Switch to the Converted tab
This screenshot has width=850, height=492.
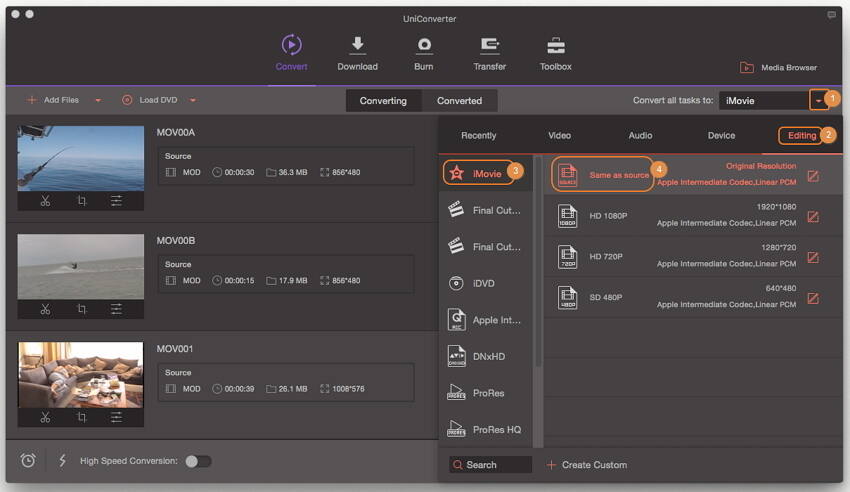point(459,101)
